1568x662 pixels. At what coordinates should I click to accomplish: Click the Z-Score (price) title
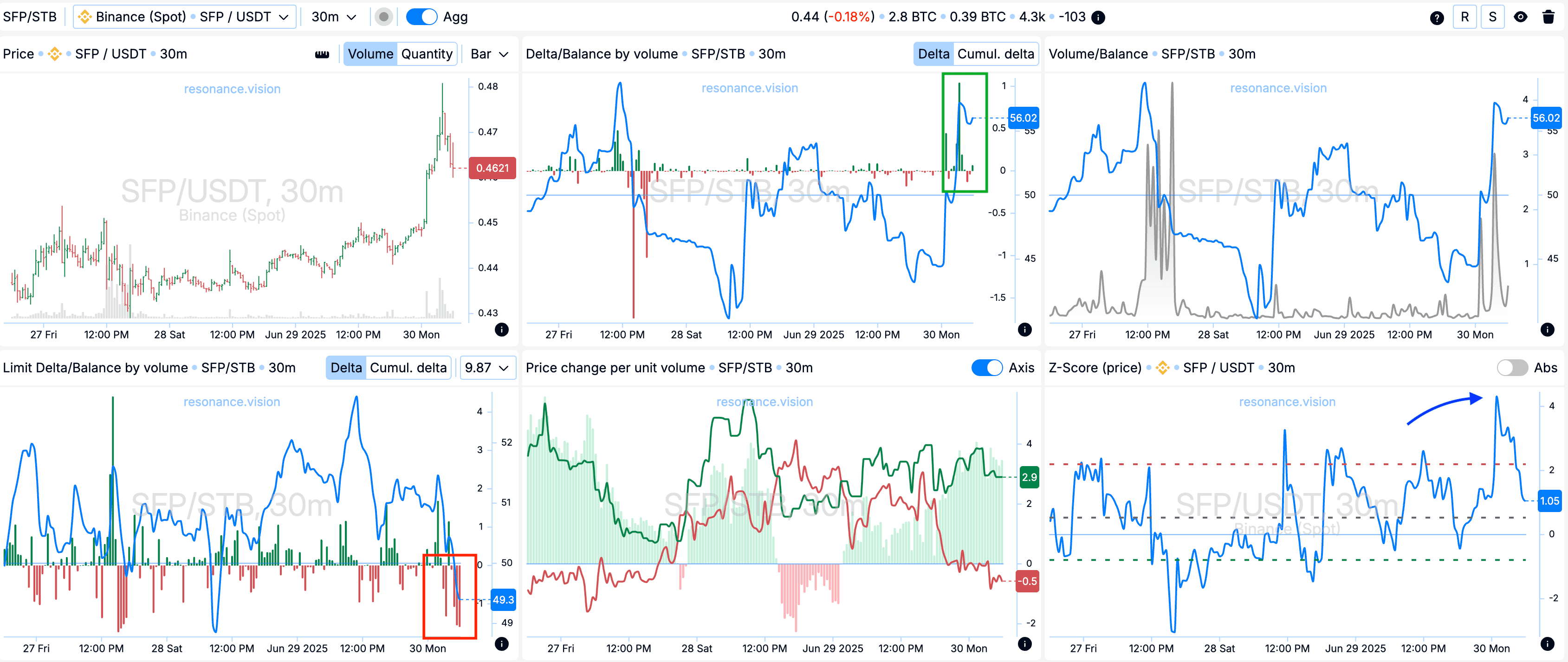tap(1095, 368)
